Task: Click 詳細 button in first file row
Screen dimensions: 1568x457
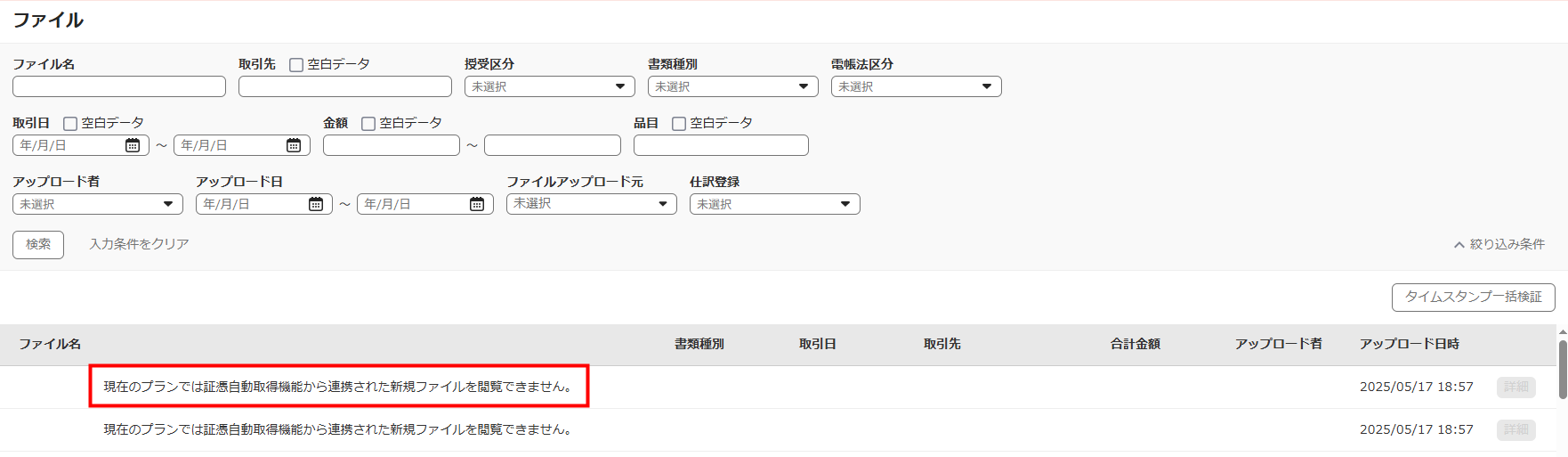Action: [1516, 387]
